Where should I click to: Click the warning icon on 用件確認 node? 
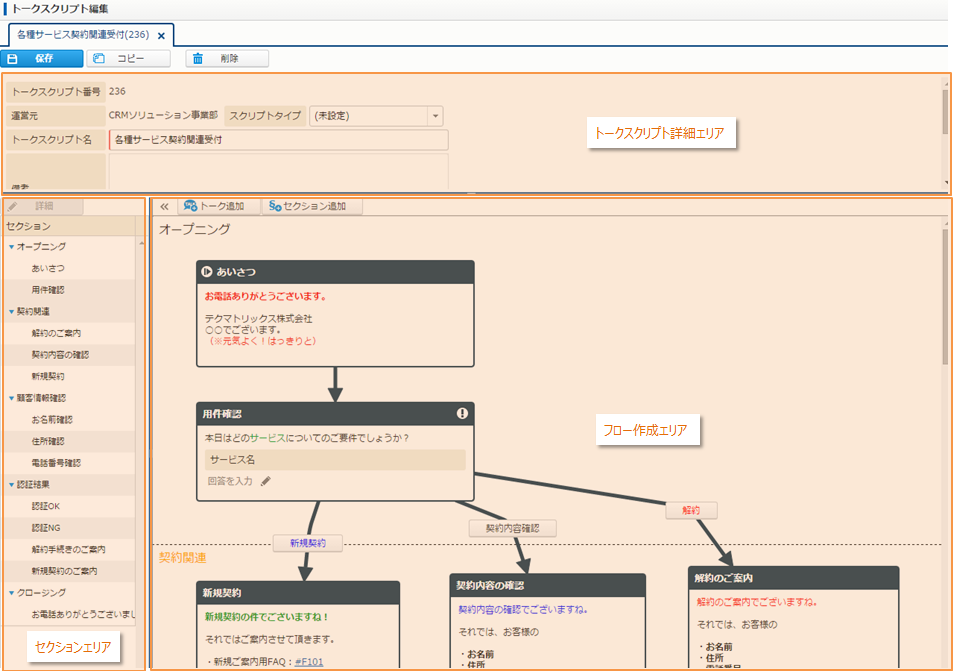click(x=462, y=413)
